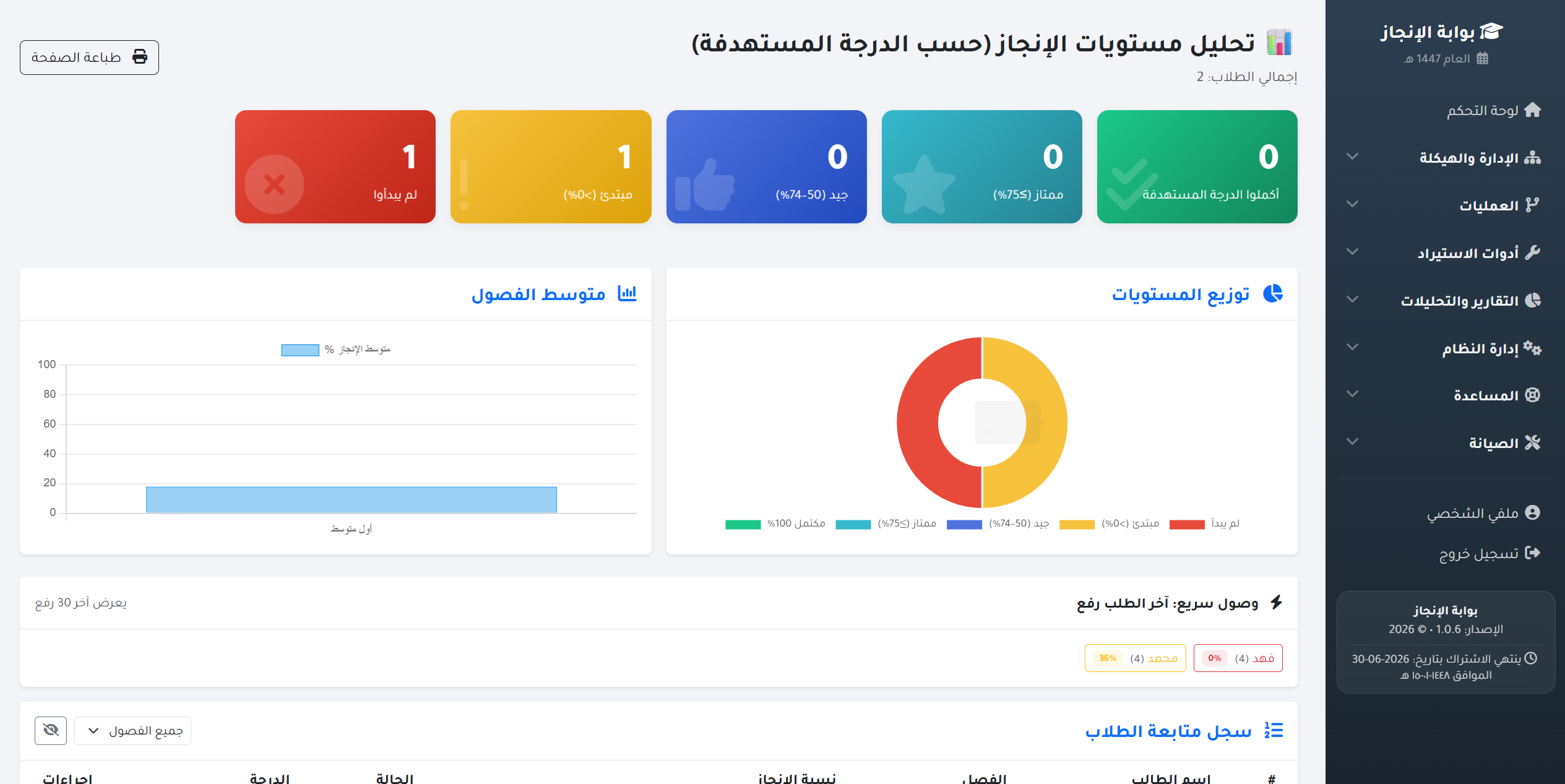Click the lifebuoy icon for المساعدة
Screen dimensions: 1565x784
[x=1532, y=395]
